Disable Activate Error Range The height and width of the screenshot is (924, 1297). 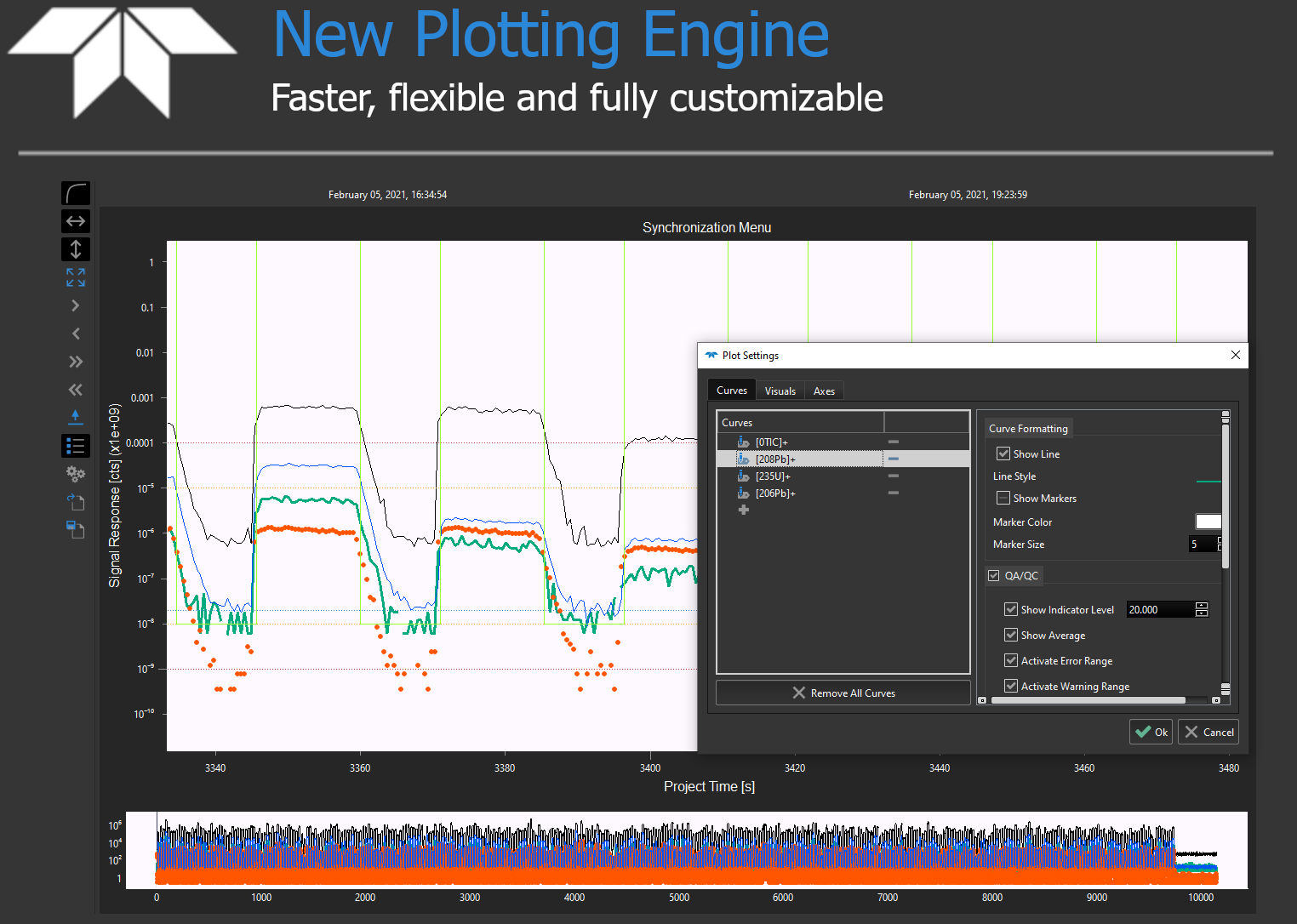pos(1011,660)
